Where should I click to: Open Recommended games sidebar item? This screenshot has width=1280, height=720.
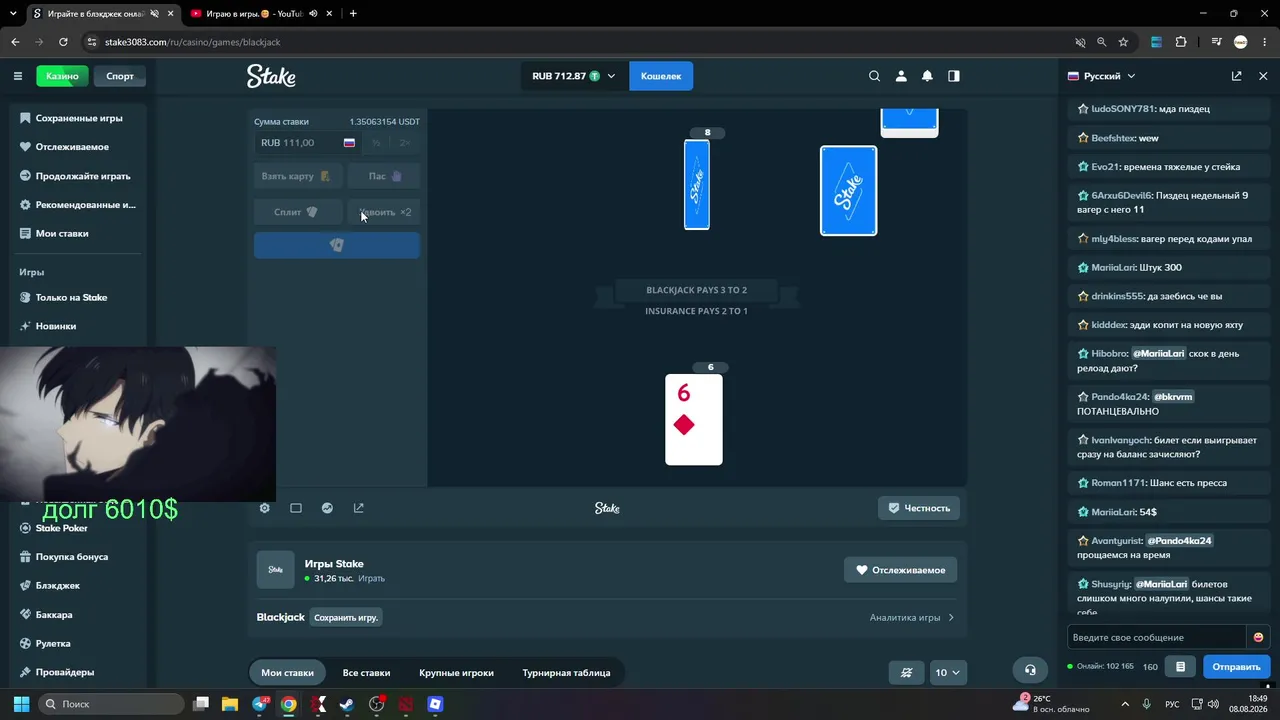pos(85,205)
